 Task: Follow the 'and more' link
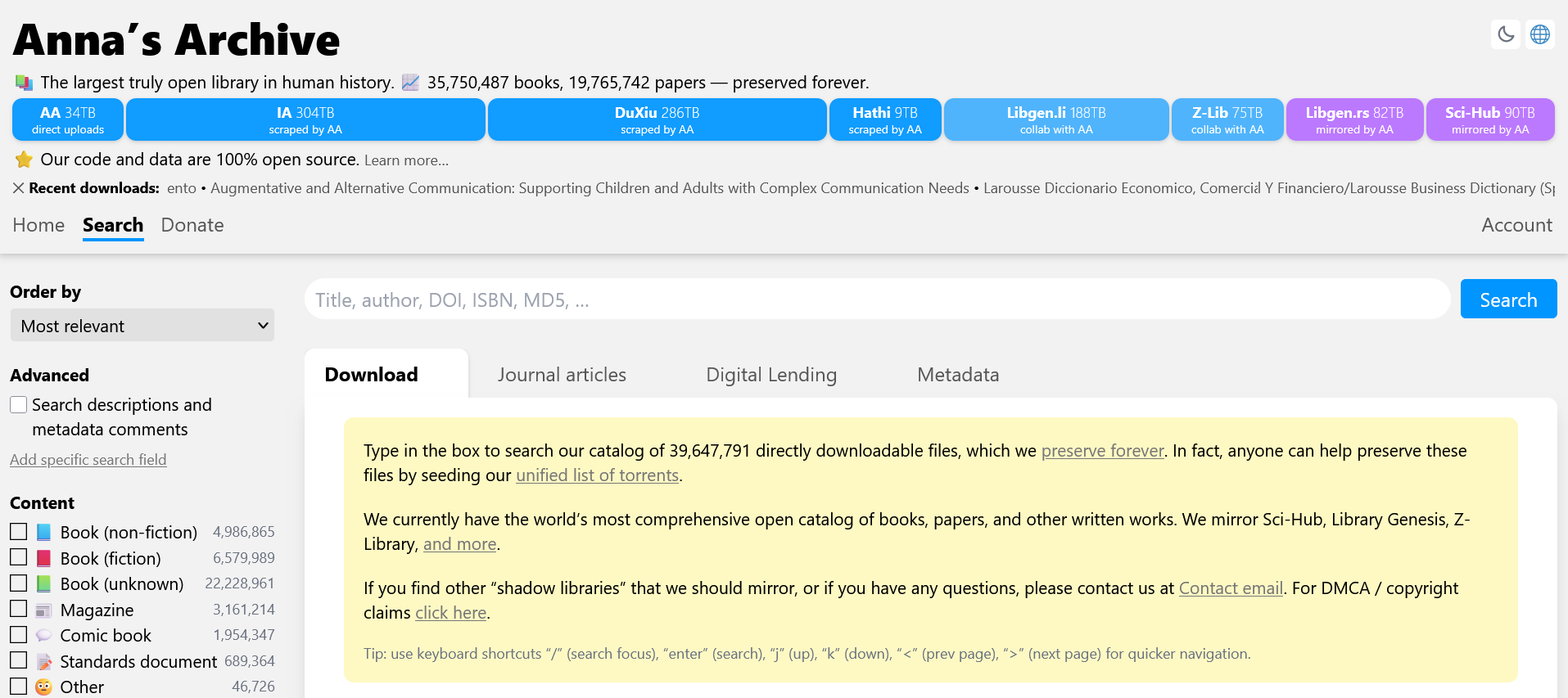coord(459,544)
